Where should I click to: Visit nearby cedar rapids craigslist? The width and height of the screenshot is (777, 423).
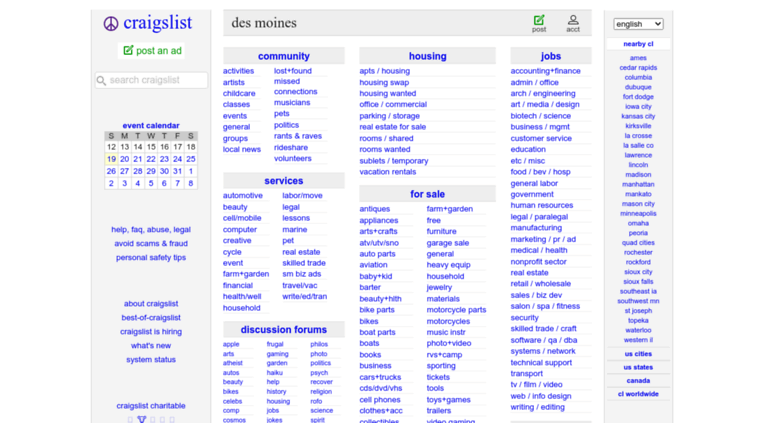(x=638, y=67)
